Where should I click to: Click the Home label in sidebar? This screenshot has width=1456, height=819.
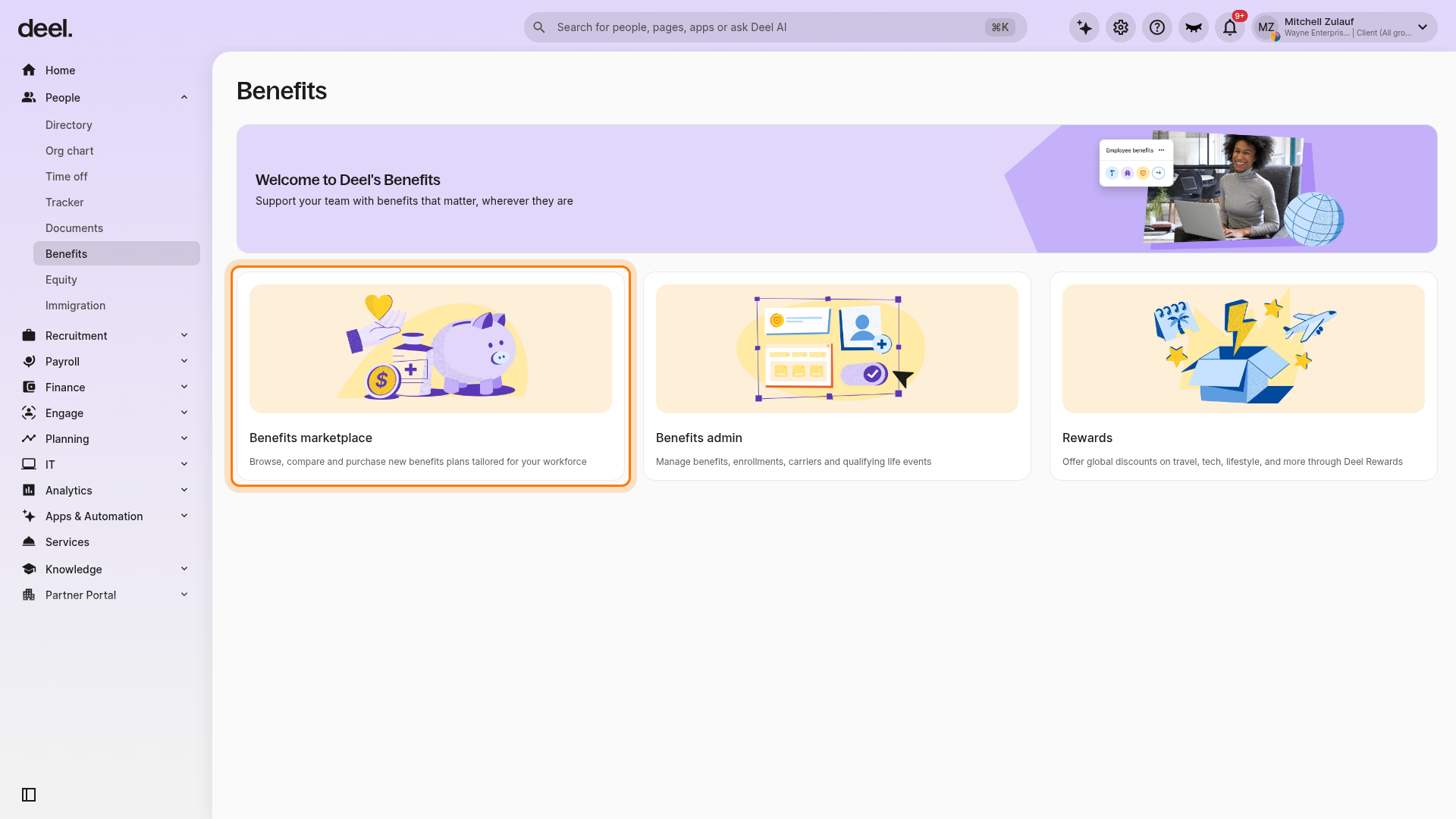tap(60, 71)
